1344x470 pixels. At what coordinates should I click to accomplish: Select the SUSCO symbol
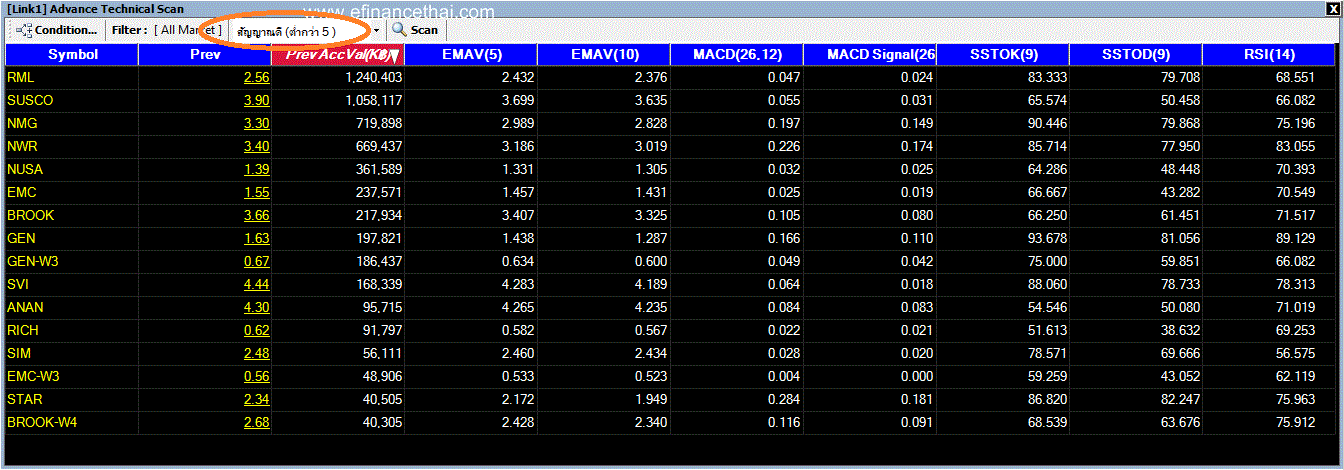click(30, 100)
